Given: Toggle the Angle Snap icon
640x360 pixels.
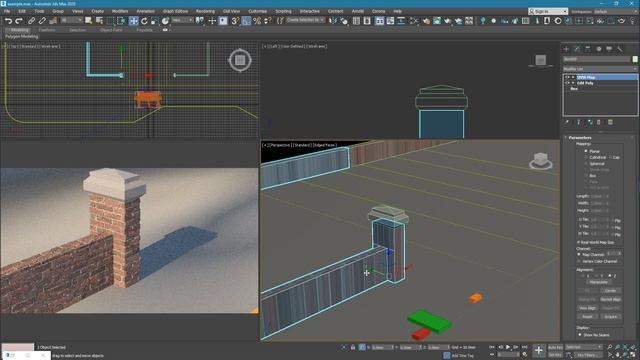Looking at the screenshot, I should tap(246, 21).
